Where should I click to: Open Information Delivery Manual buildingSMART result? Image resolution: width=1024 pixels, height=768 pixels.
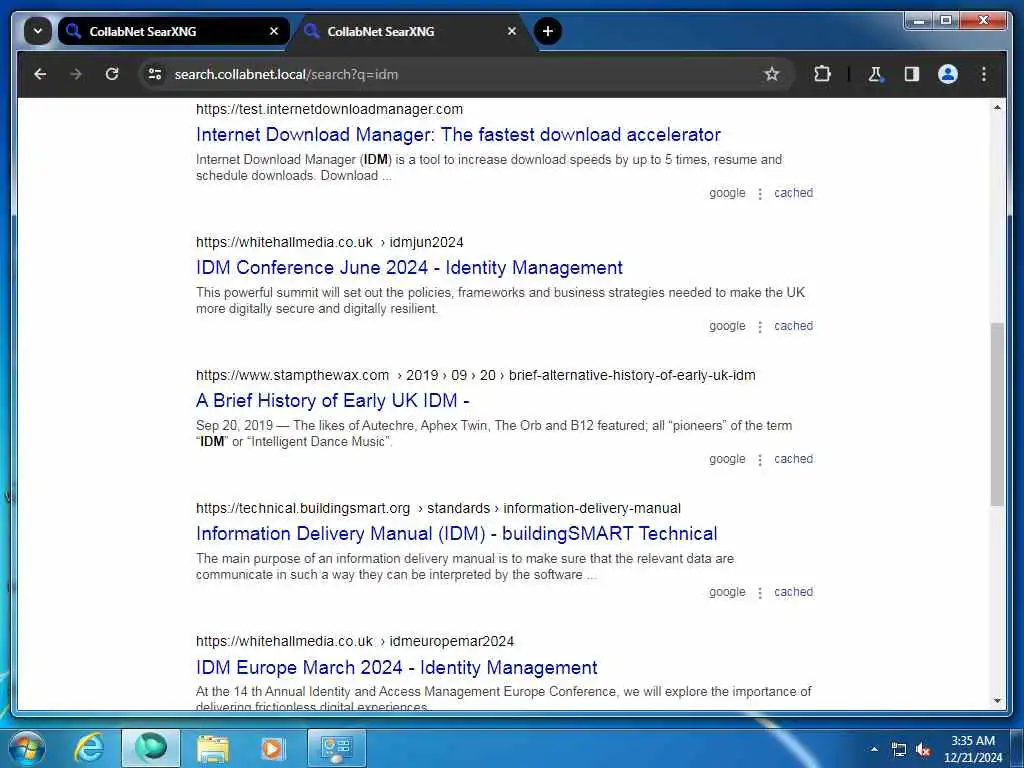point(456,534)
